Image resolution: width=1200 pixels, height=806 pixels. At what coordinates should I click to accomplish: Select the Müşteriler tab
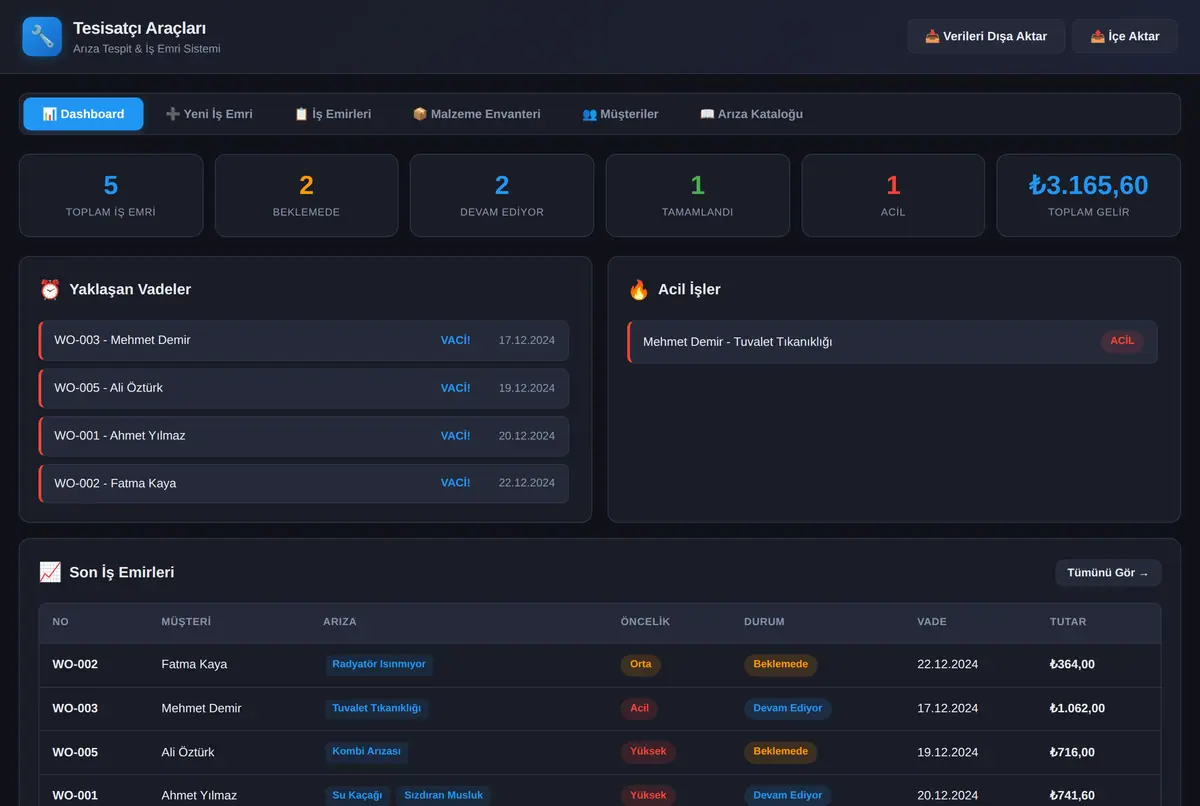tap(620, 114)
